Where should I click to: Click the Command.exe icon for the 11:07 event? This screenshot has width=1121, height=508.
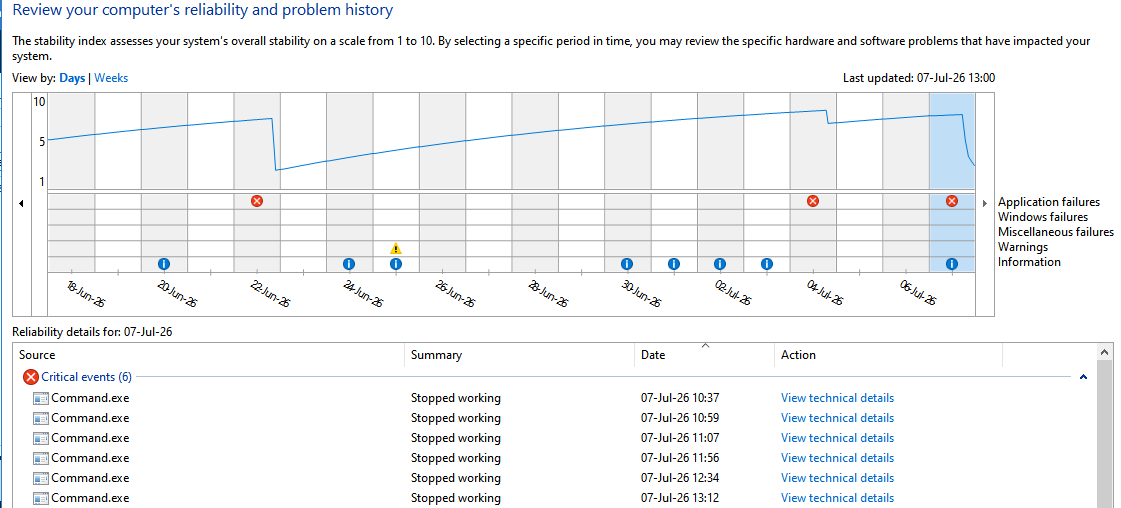[x=41, y=438]
